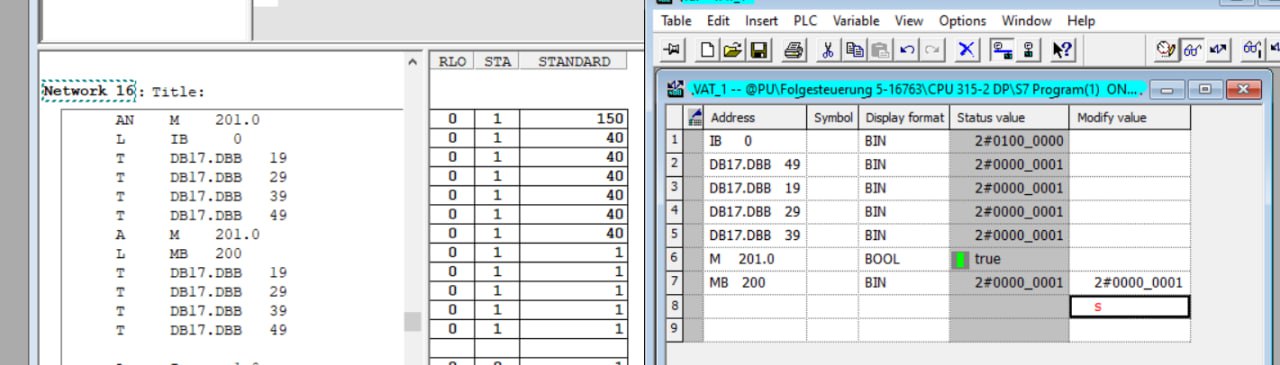1280x365 pixels.
Task: Print using the printer toolbar icon
Action: (x=793, y=49)
